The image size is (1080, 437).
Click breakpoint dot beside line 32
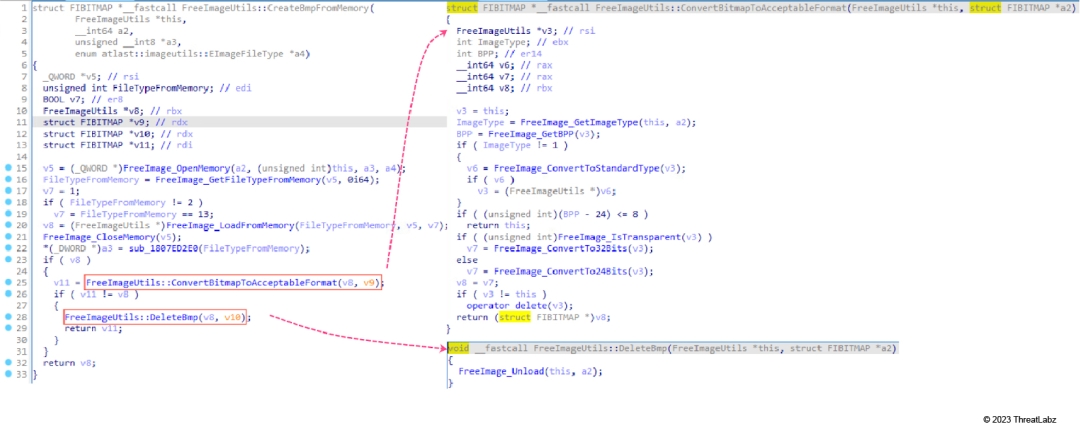(x=8, y=363)
